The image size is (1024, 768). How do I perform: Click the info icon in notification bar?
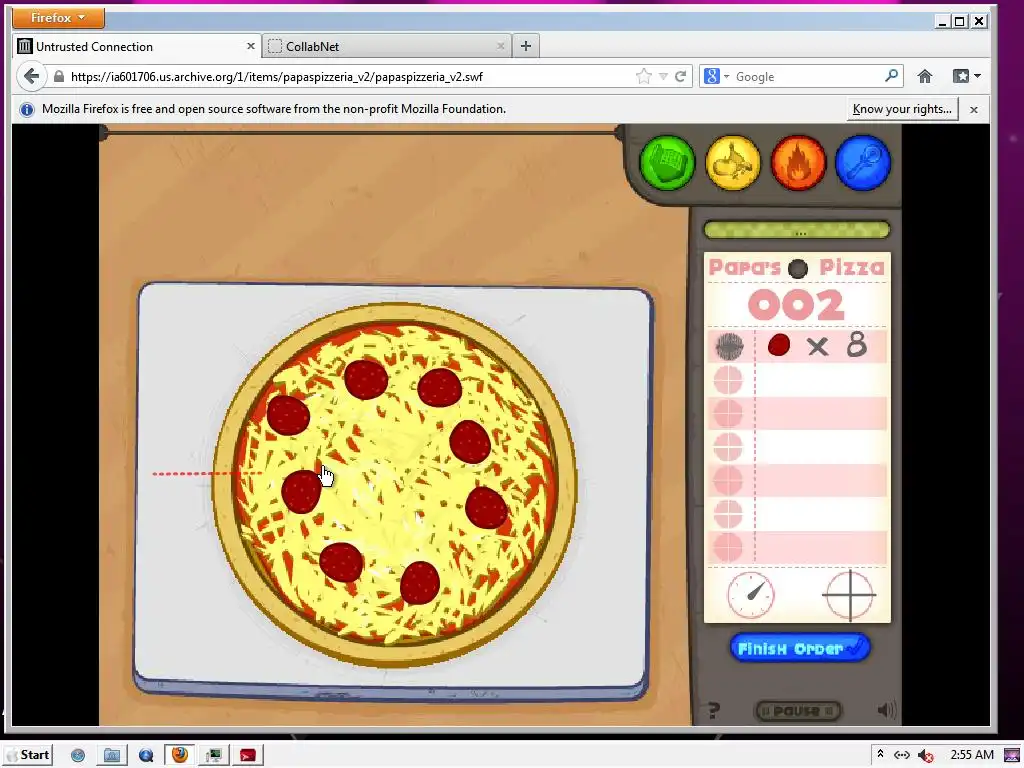(27, 110)
